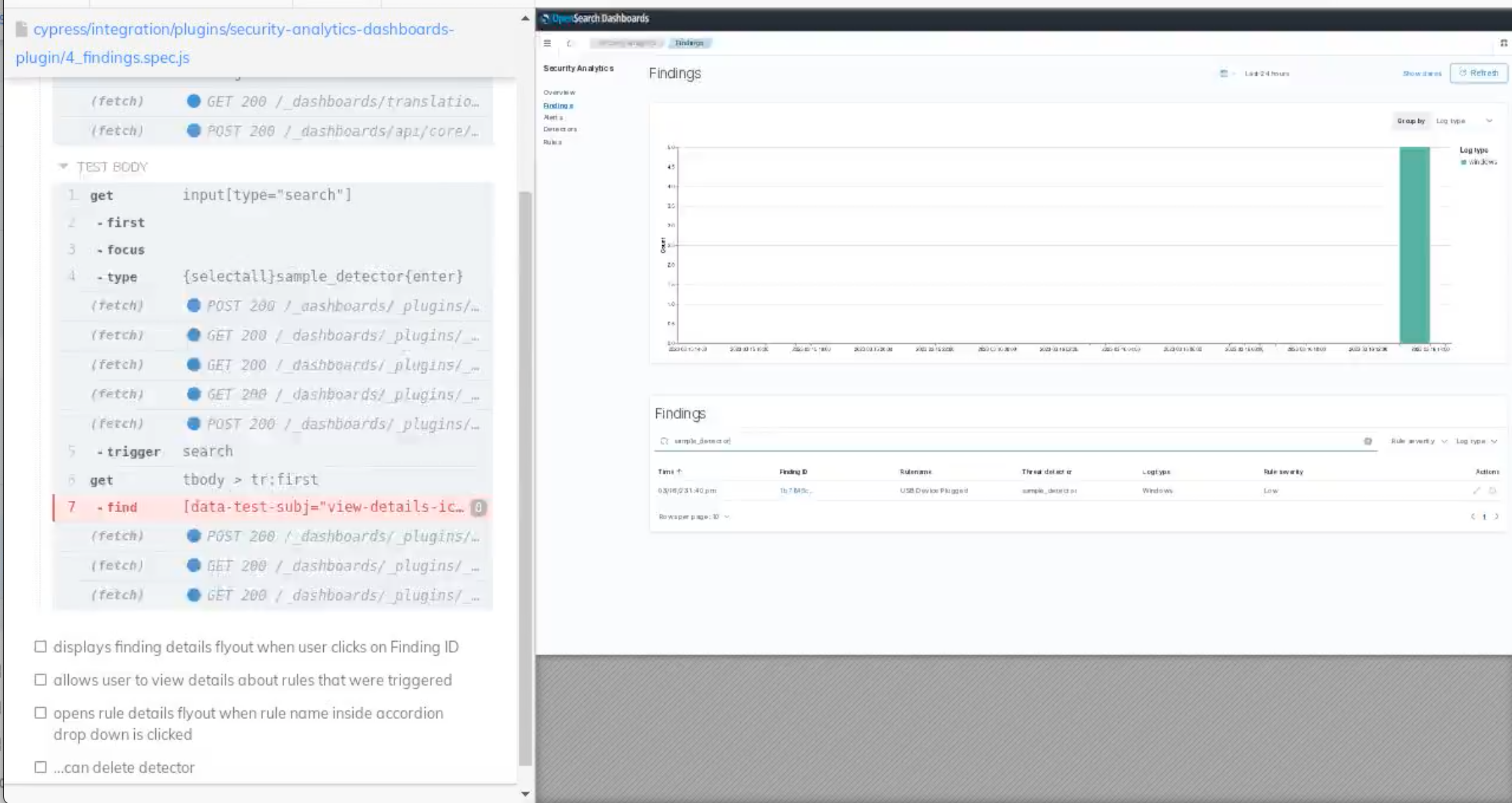The height and width of the screenshot is (803, 1512).
Task: Click the Finding ID column header
Action: pyautogui.click(x=793, y=472)
